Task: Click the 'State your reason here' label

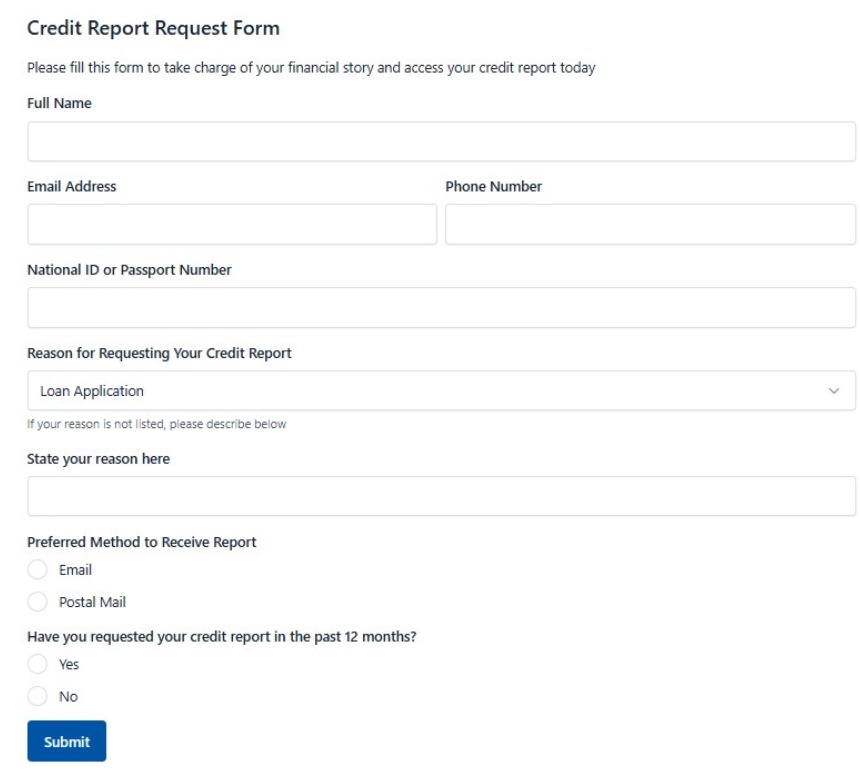Action: 98,459
